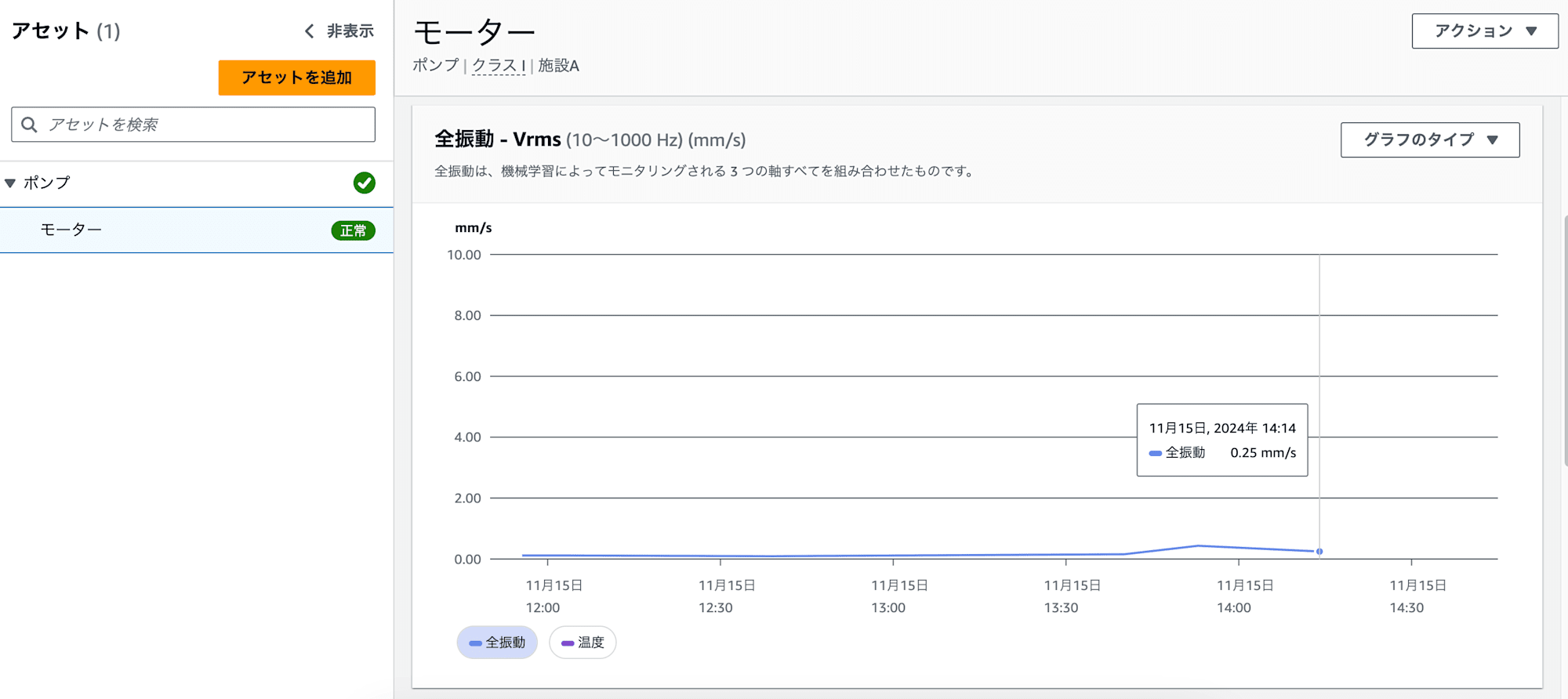Viewport: 1568px width, 699px height.
Task: Toggle the 温度 legend chip
Action: (583, 643)
